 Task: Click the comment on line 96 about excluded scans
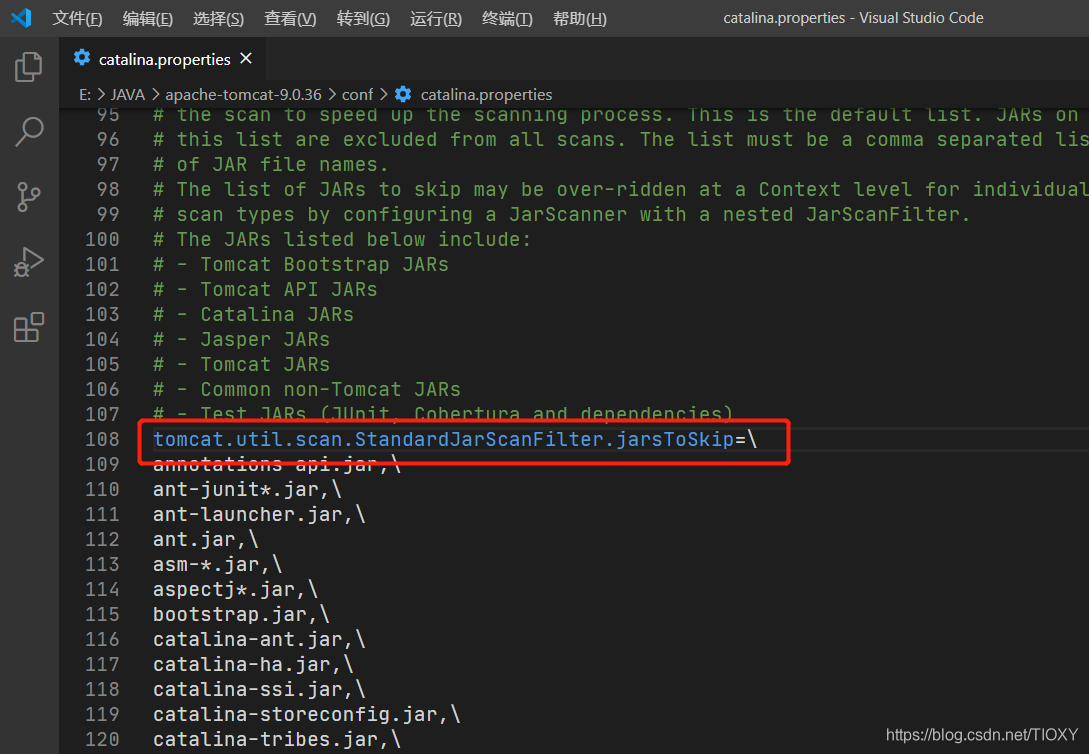click(x=621, y=140)
